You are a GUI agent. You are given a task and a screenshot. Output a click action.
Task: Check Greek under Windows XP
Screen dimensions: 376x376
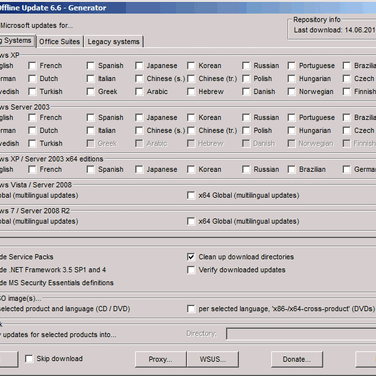[x=90, y=92]
